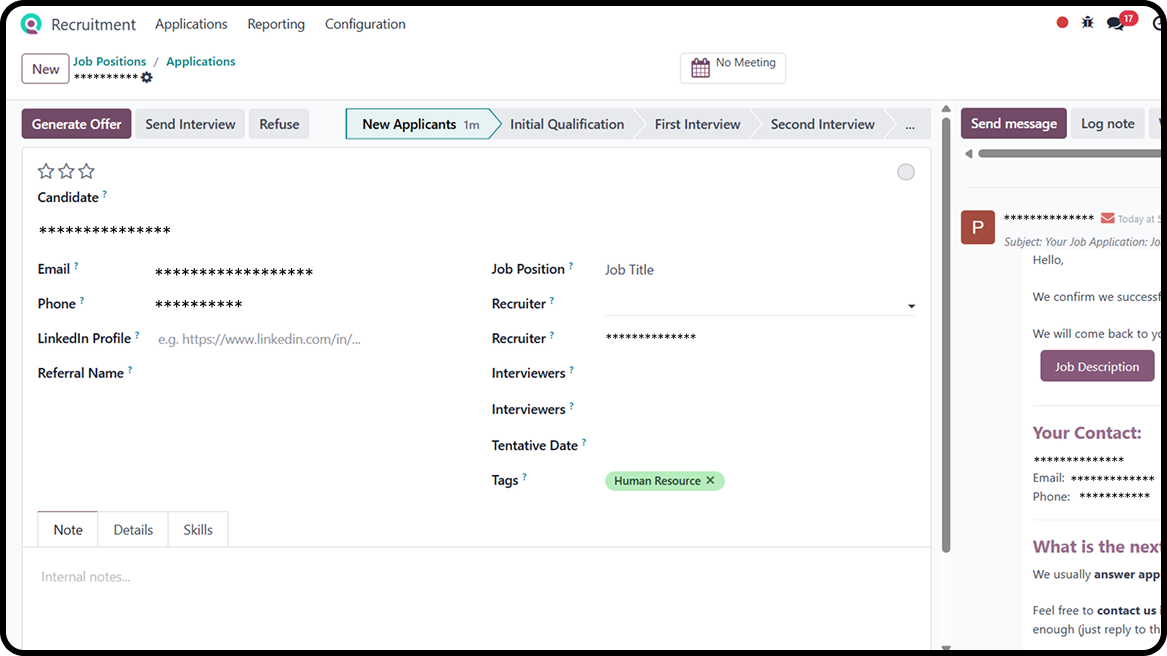
Task: Set priority to the third star
Action: pos(87,171)
